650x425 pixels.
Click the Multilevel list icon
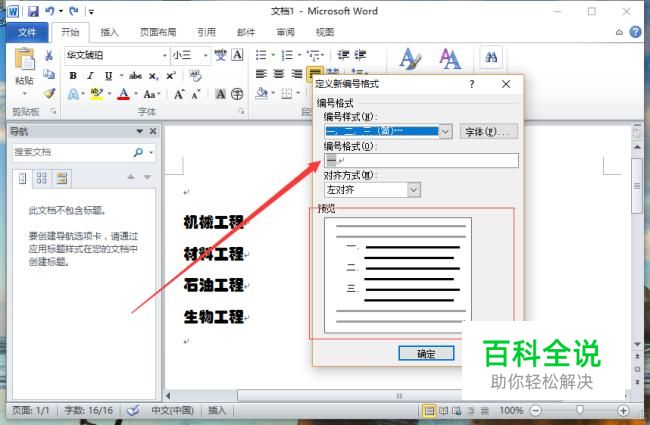(x=313, y=55)
